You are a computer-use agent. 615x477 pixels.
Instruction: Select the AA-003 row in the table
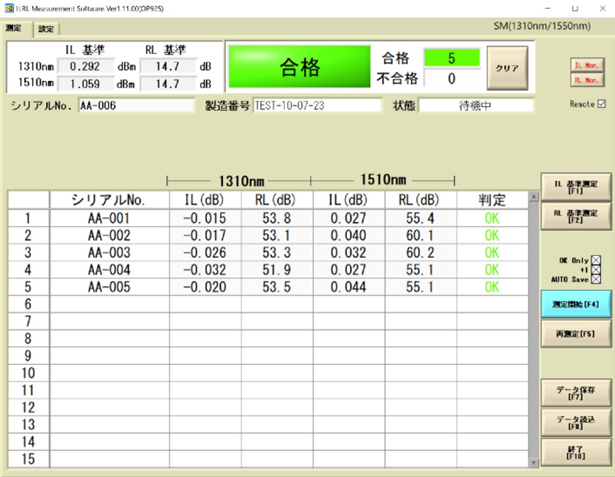click(110, 253)
